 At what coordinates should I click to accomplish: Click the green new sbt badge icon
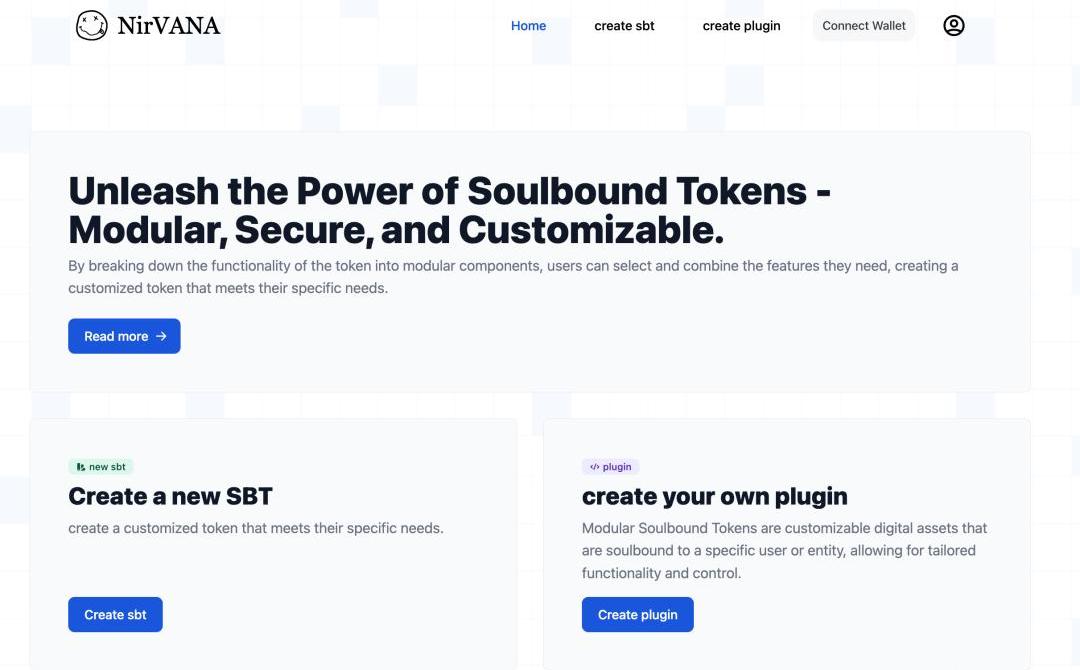[x=81, y=467]
